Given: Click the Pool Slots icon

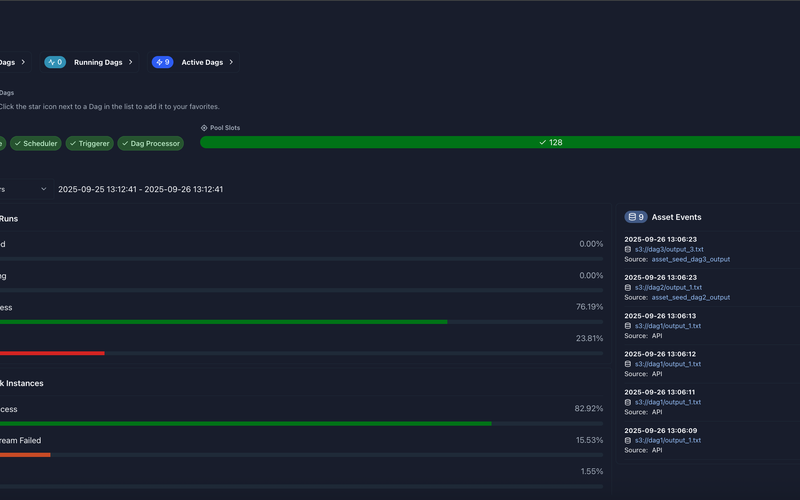Looking at the screenshot, I should tap(204, 128).
